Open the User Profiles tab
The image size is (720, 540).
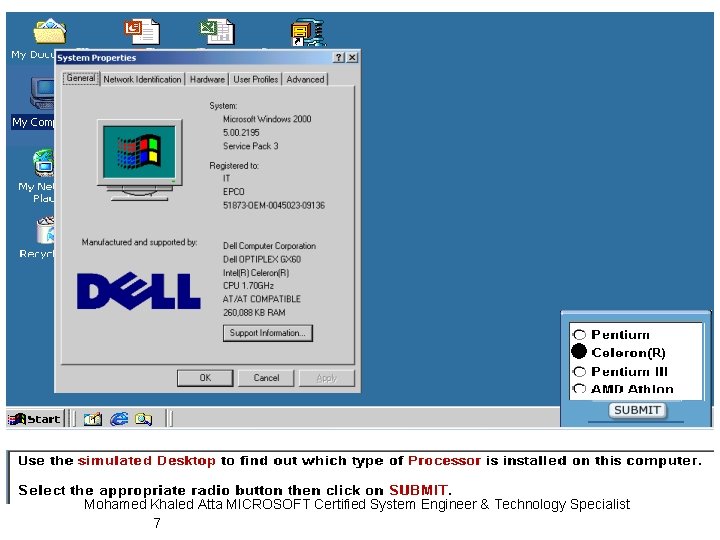[256, 79]
